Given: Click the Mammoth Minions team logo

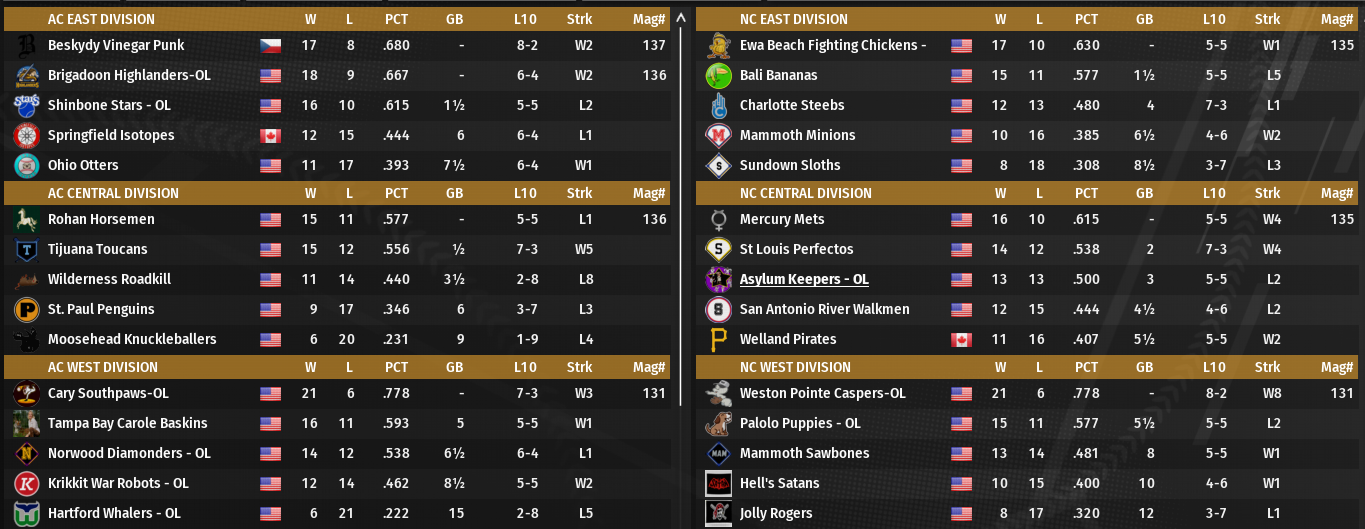Looking at the screenshot, I should 718,135.
